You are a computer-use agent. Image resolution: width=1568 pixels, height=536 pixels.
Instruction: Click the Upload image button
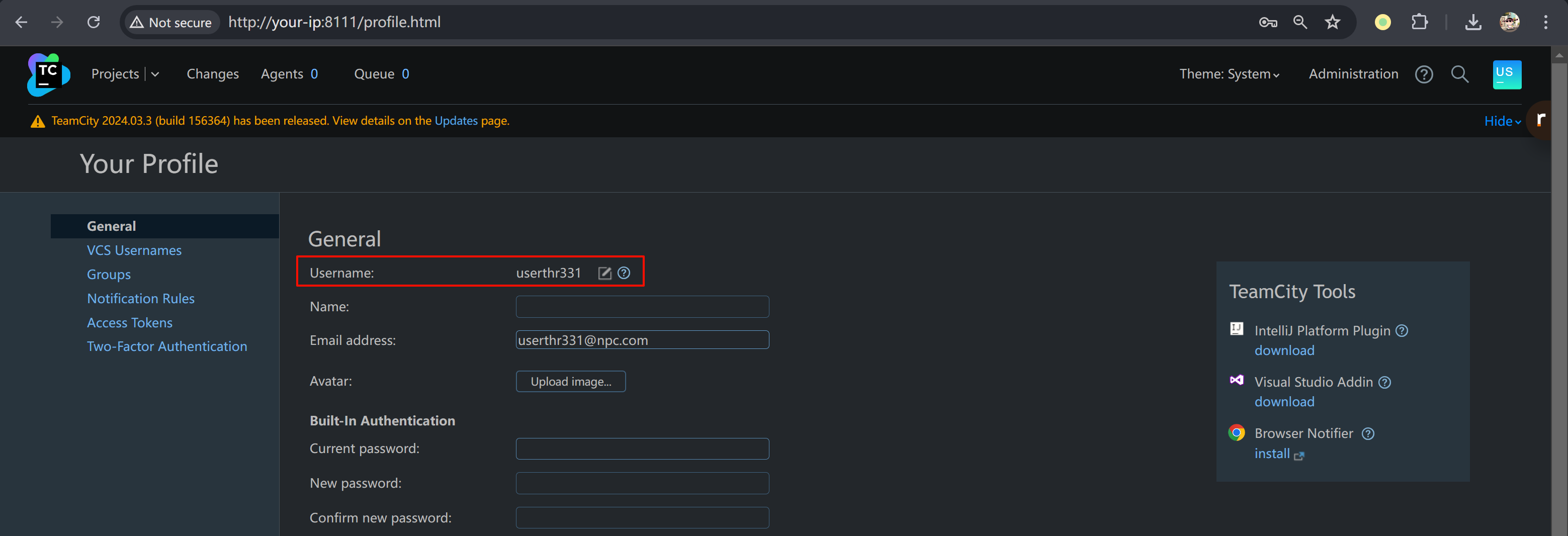click(x=570, y=382)
